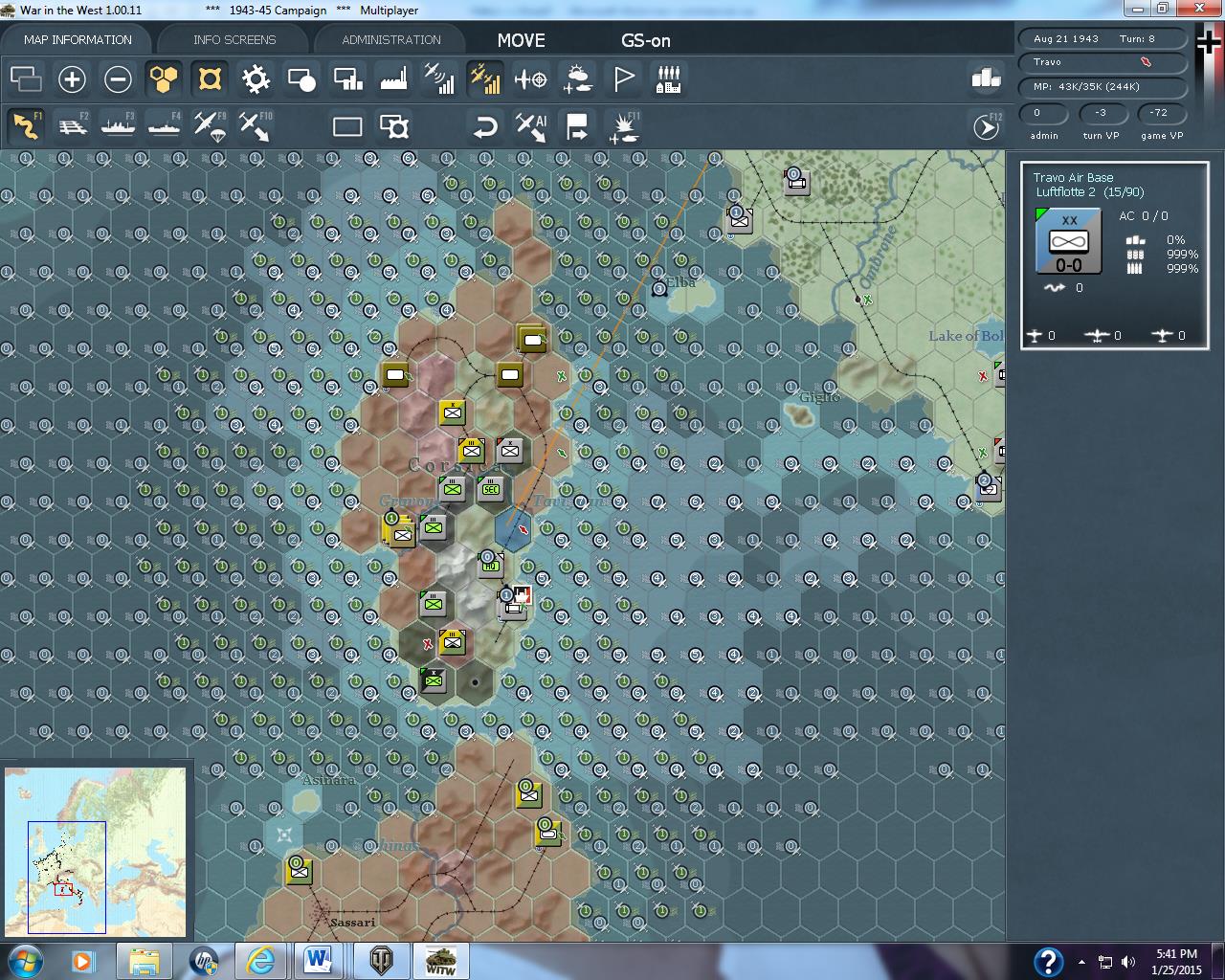Open Travo Air Base unit title
The height and width of the screenshot is (980, 1225).
(x=1073, y=177)
